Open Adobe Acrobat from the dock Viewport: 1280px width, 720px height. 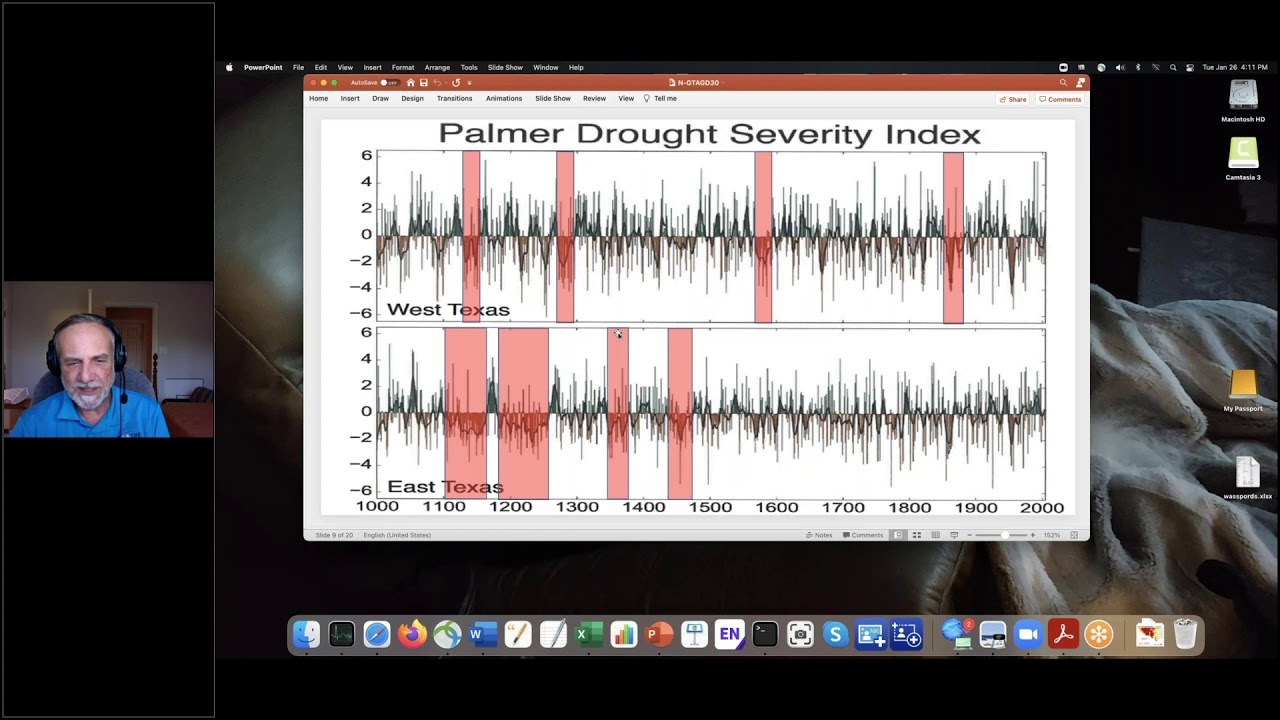pyautogui.click(x=1063, y=634)
